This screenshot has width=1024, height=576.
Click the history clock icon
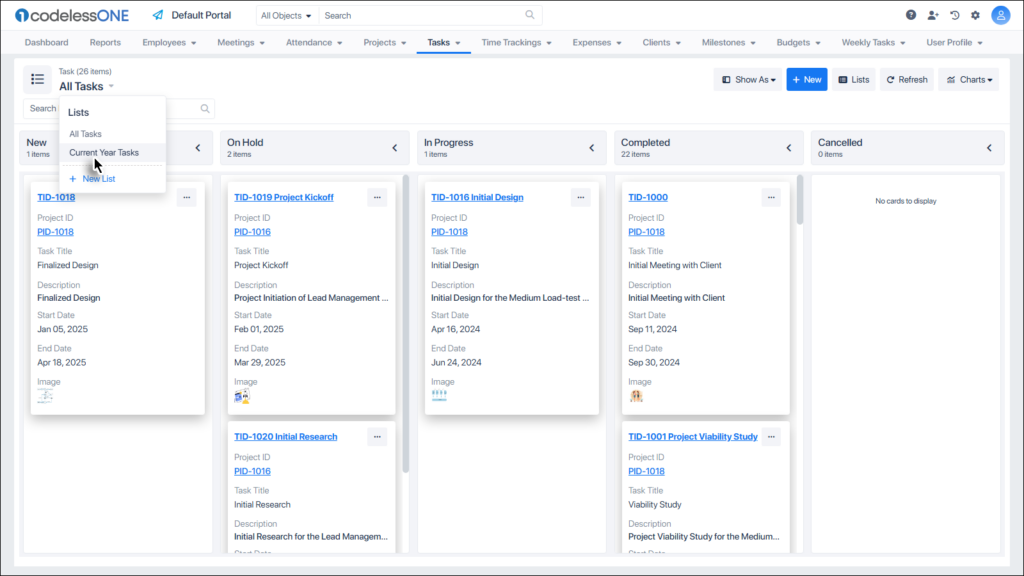[x=955, y=15]
